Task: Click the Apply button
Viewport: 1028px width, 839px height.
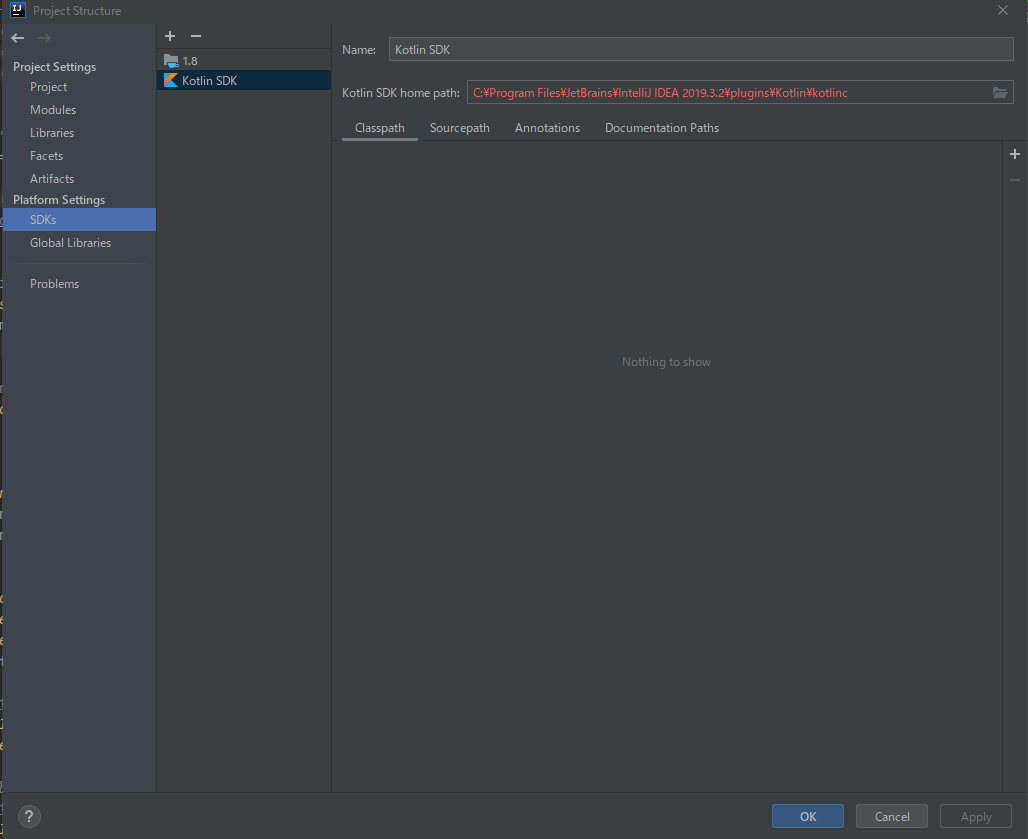Action: click(x=976, y=816)
